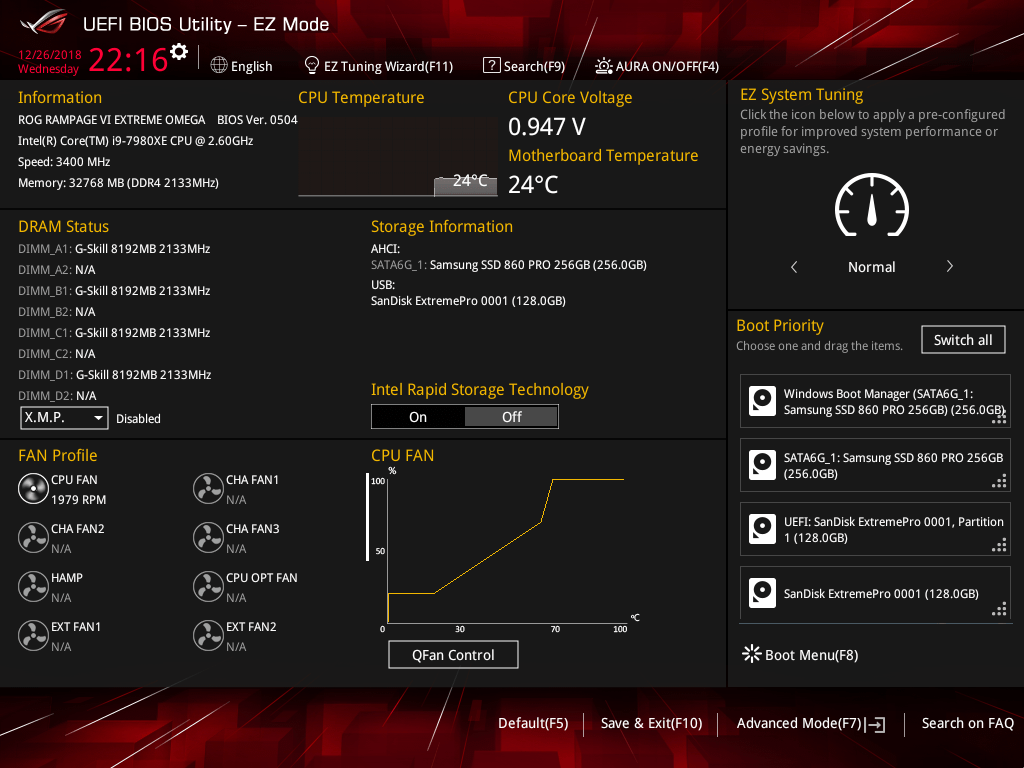Click the AURA light icon
Viewport: 1024px width, 768px height.
(603, 66)
